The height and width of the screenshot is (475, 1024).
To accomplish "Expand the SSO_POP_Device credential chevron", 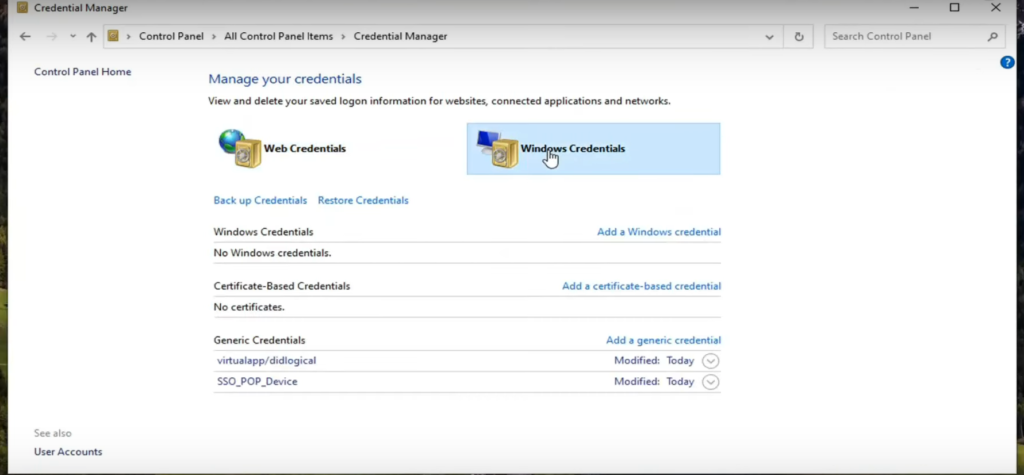I will point(711,382).
